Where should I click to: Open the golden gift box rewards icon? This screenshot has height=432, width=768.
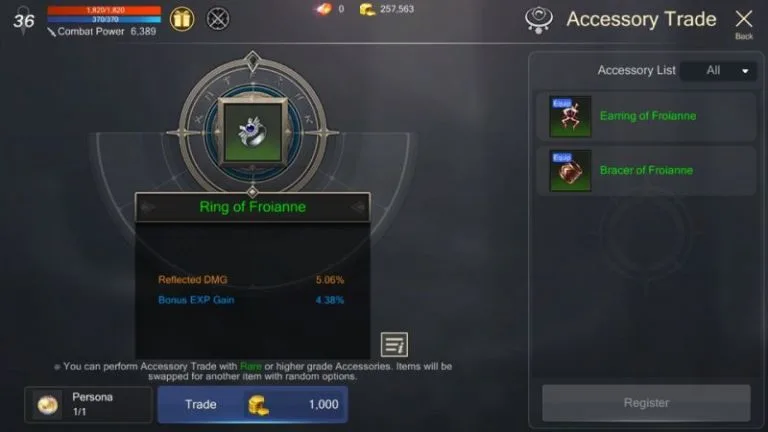pos(182,20)
